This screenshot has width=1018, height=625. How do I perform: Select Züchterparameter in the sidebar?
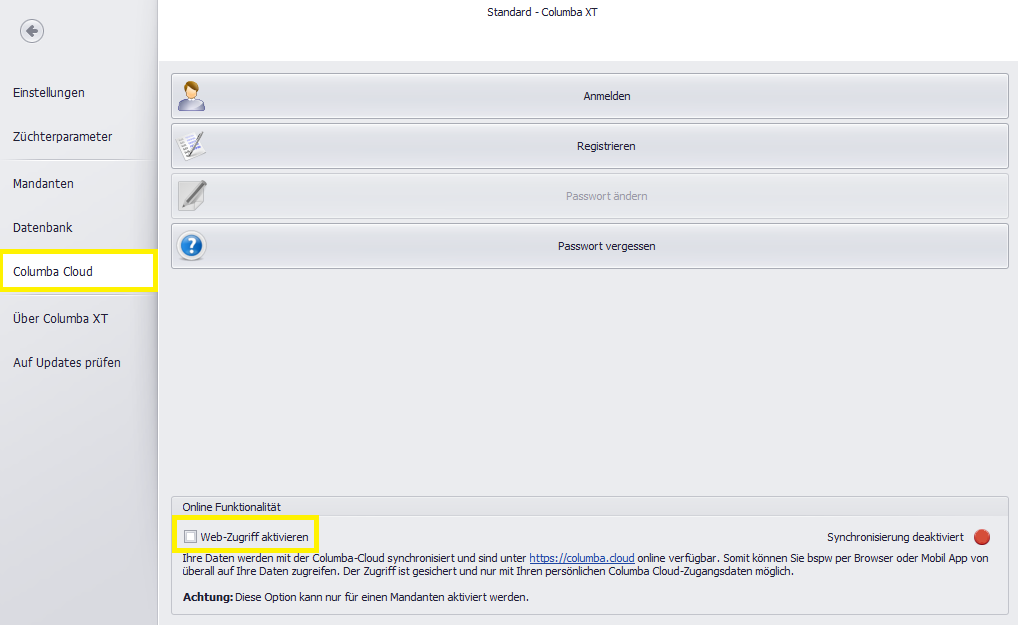point(62,137)
